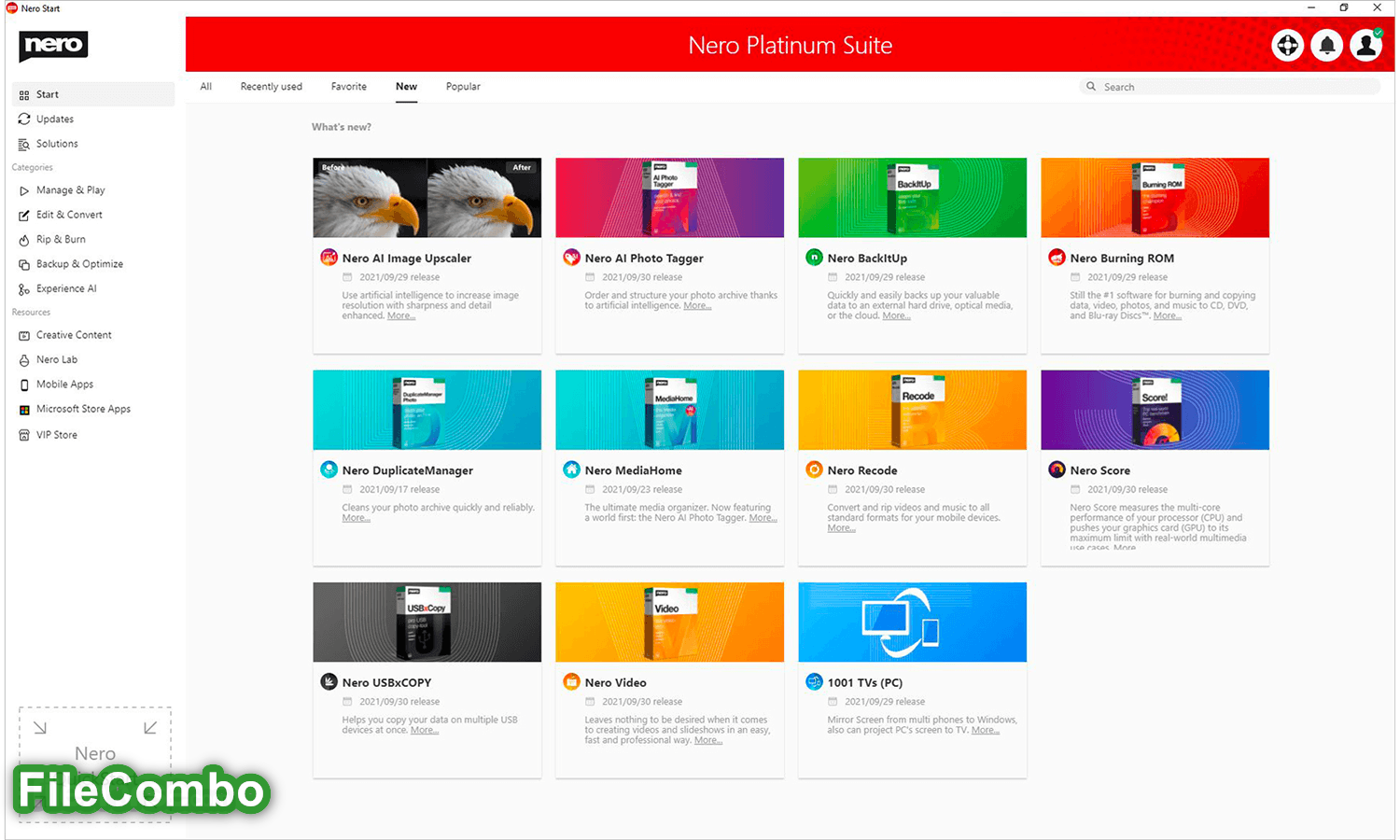Switch to the All tab
This screenshot has width=1400, height=840.
[x=206, y=87]
